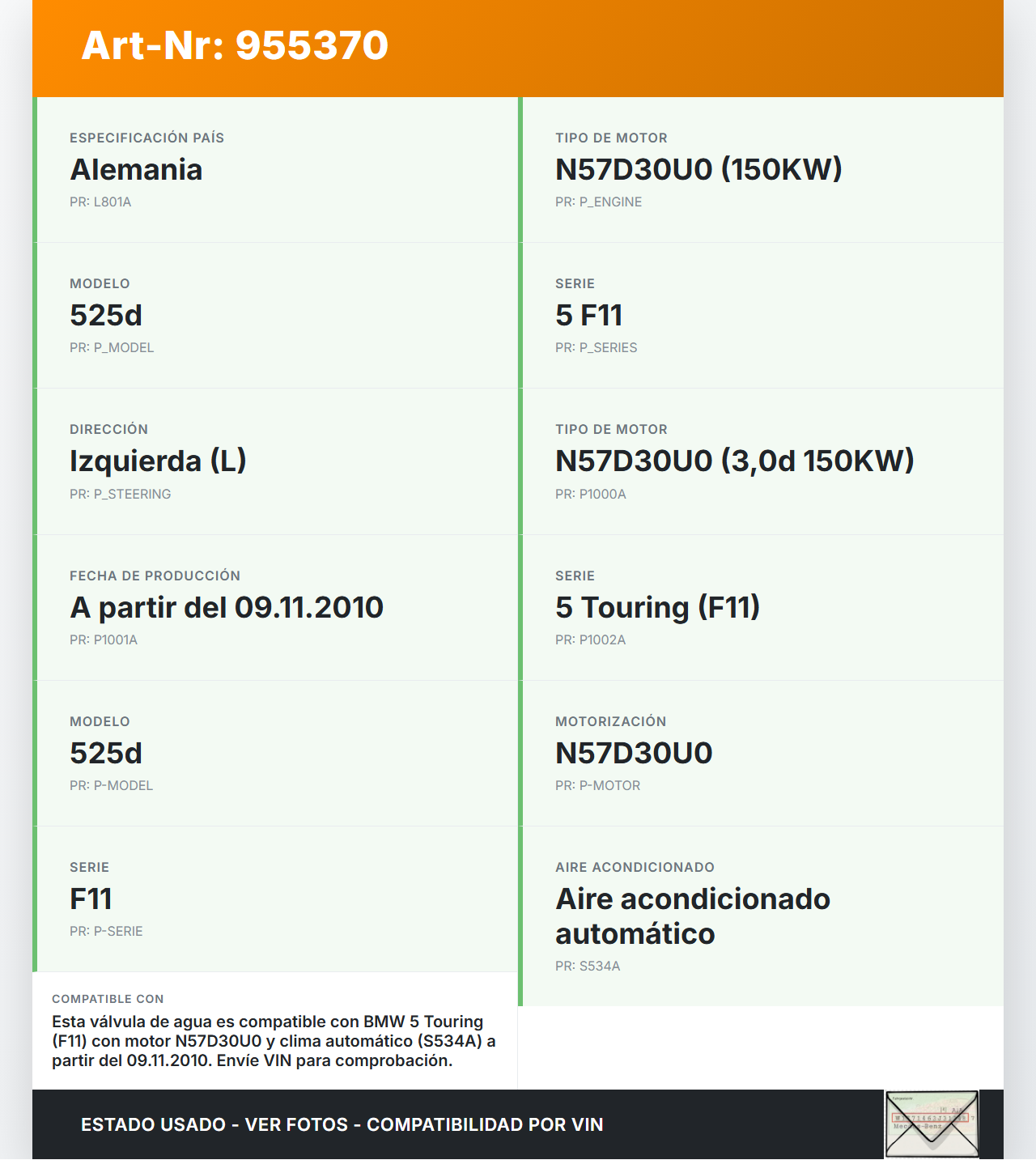Select the 5 Touring (F11) series value
This screenshot has height=1160, width=1036.
(657, 608)
